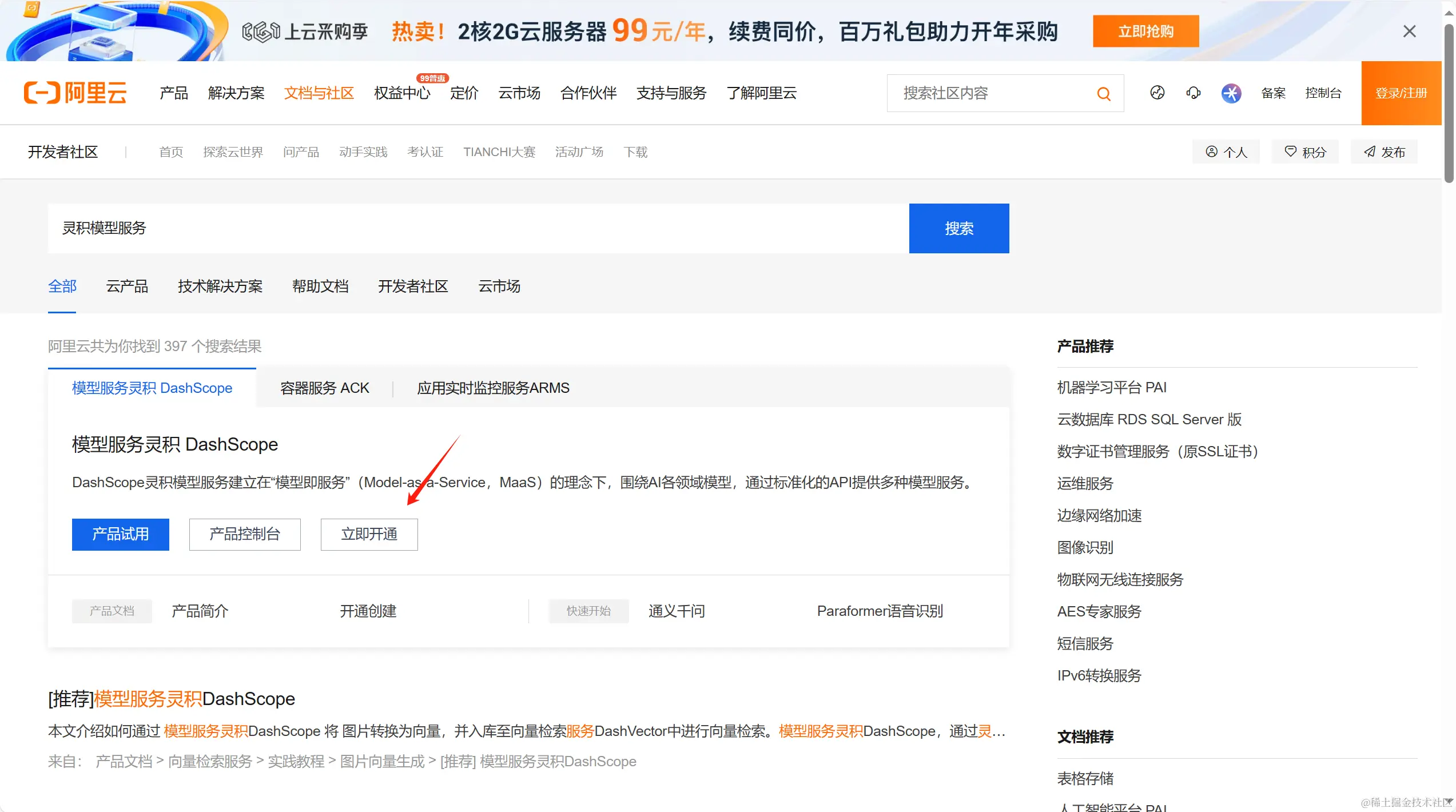Screen dimensions: 1456x812
Task: Open the TIANCHI大赛 menu item
Action: (499, 152)
